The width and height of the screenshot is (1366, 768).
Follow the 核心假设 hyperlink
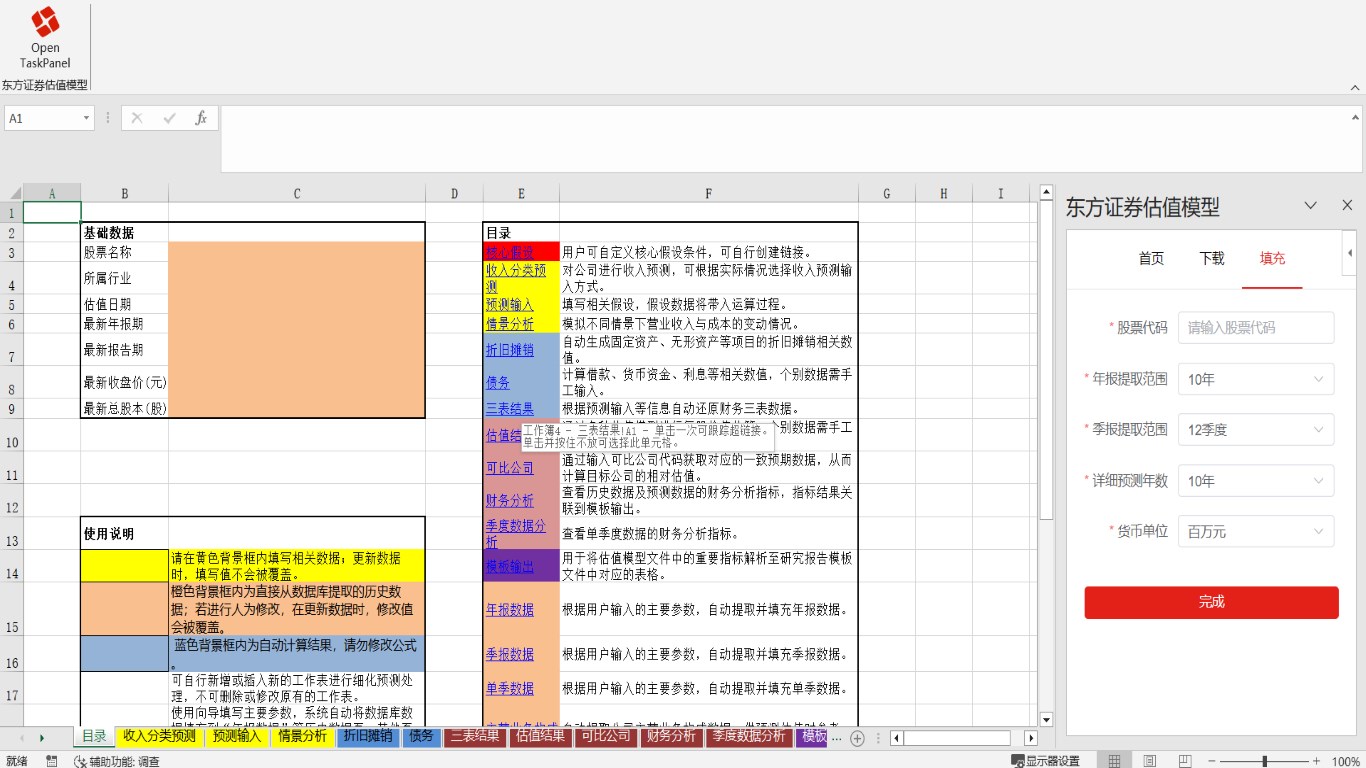(509, 251)
